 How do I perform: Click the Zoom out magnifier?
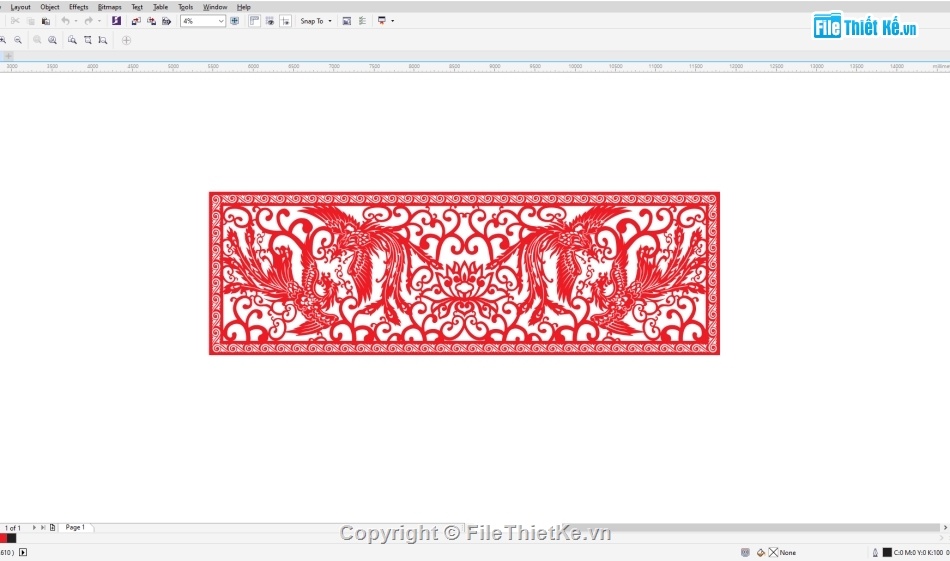pos(18,40)
